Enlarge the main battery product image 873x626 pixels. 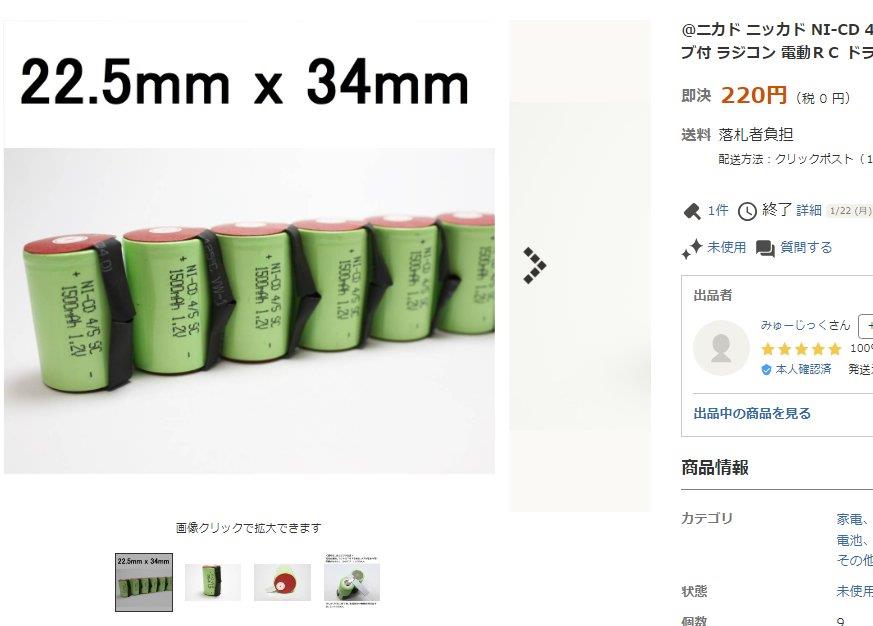[249, 247]
